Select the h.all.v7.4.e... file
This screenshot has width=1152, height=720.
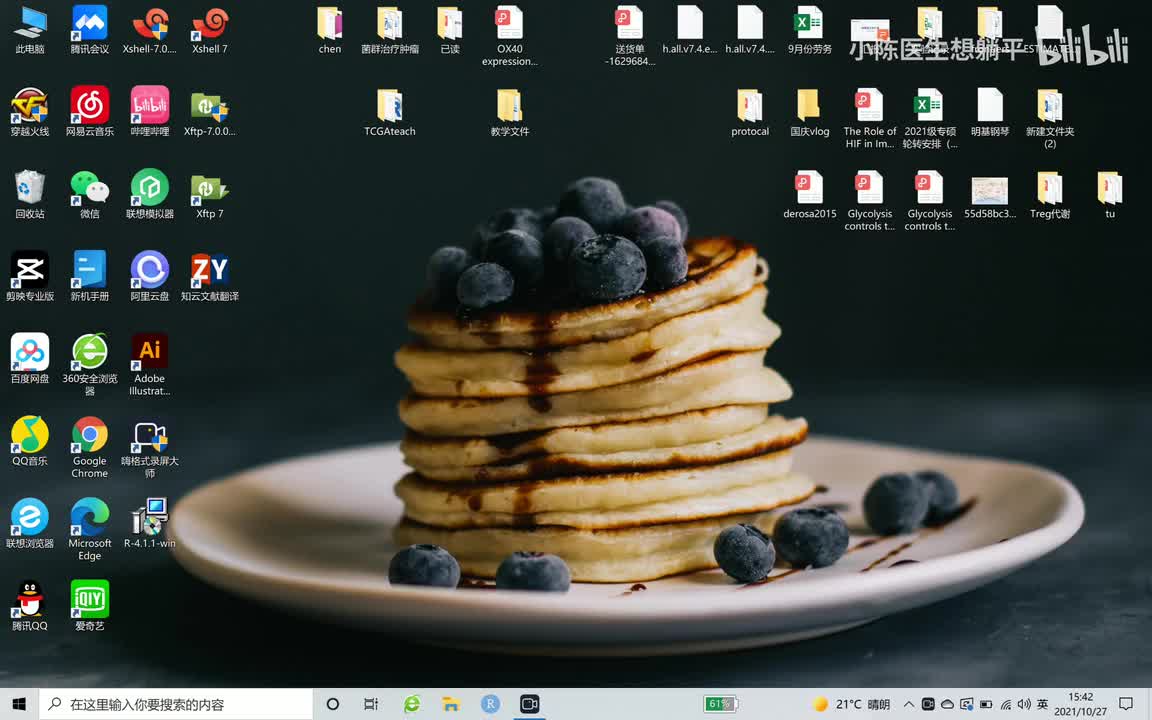tap(690, 30)
